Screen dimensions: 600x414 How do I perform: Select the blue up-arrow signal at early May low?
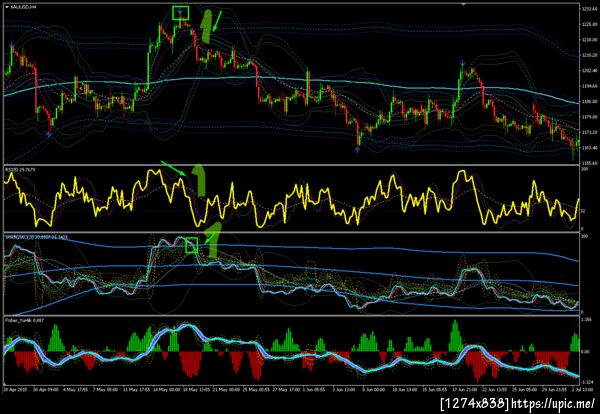[49, 134]
